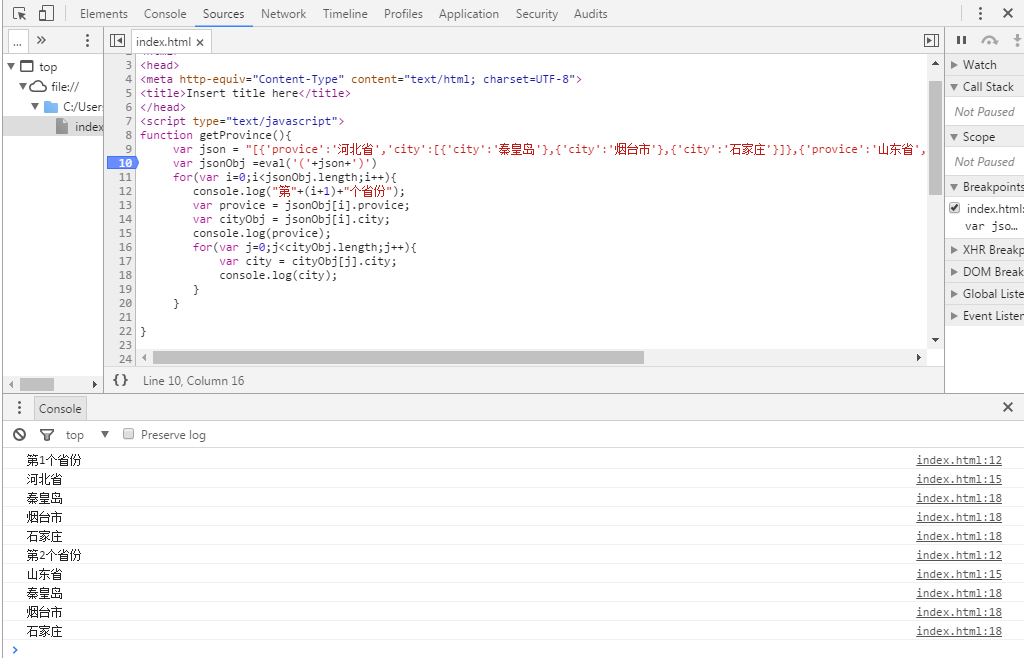Show more navigator tabs with double chevron
The width and height of the screenshot is (1024, 658).
(x=41, y=40)
